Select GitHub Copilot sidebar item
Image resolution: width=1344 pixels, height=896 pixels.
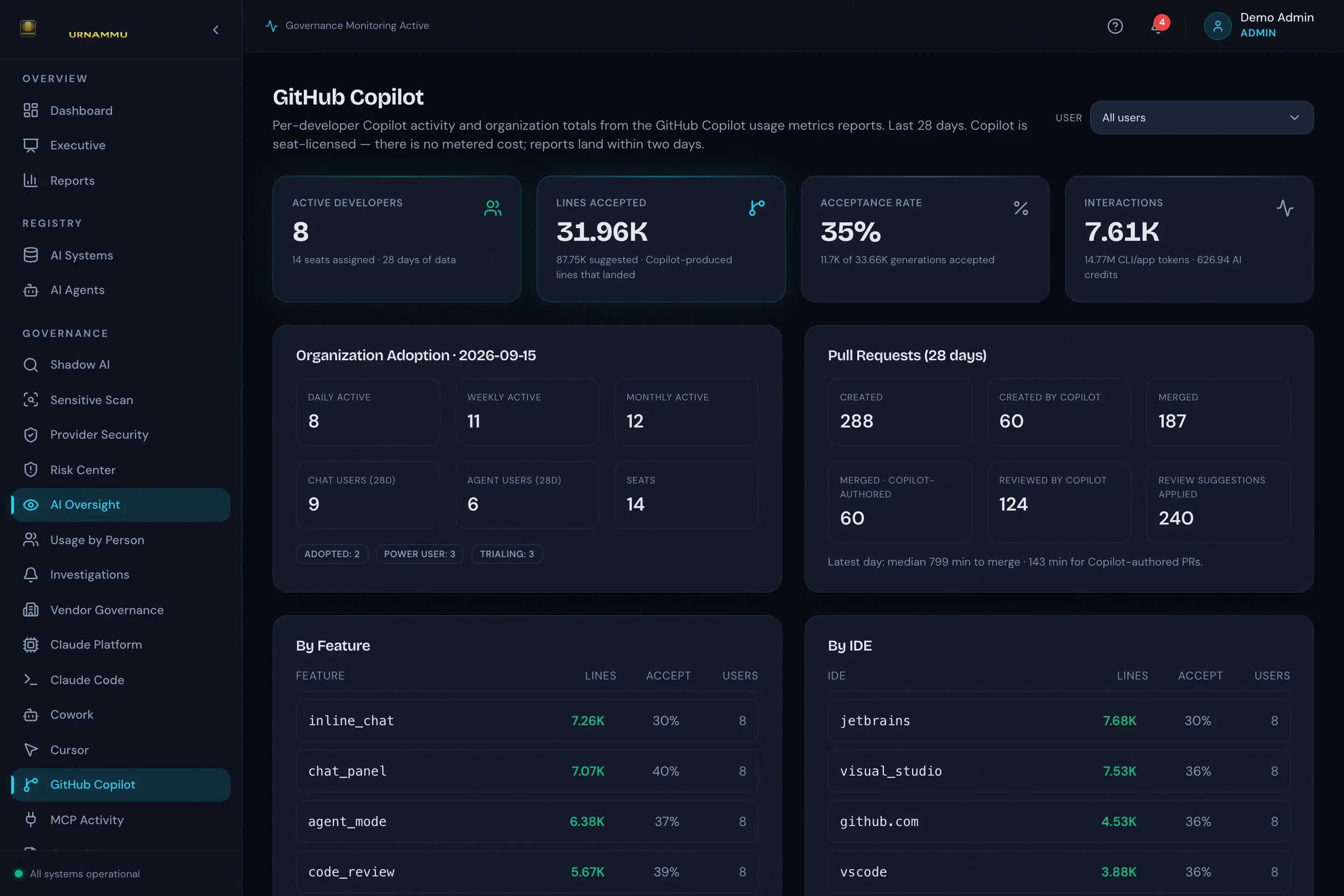click(120, 784)
